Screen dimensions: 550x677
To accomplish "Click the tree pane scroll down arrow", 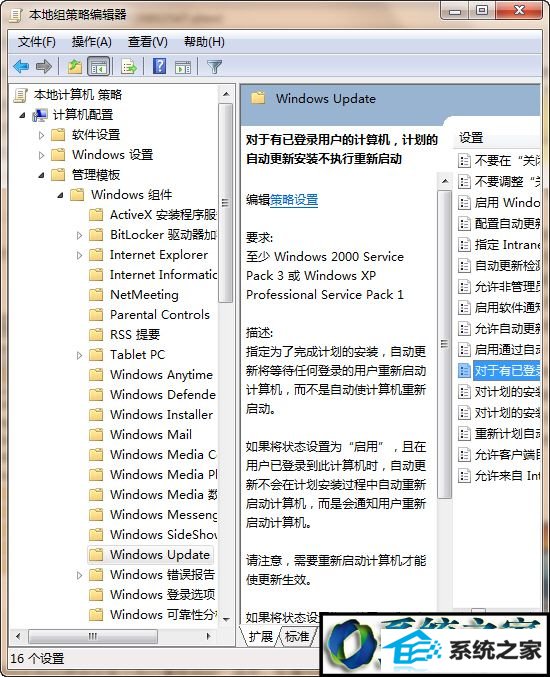I will (226, 619).
